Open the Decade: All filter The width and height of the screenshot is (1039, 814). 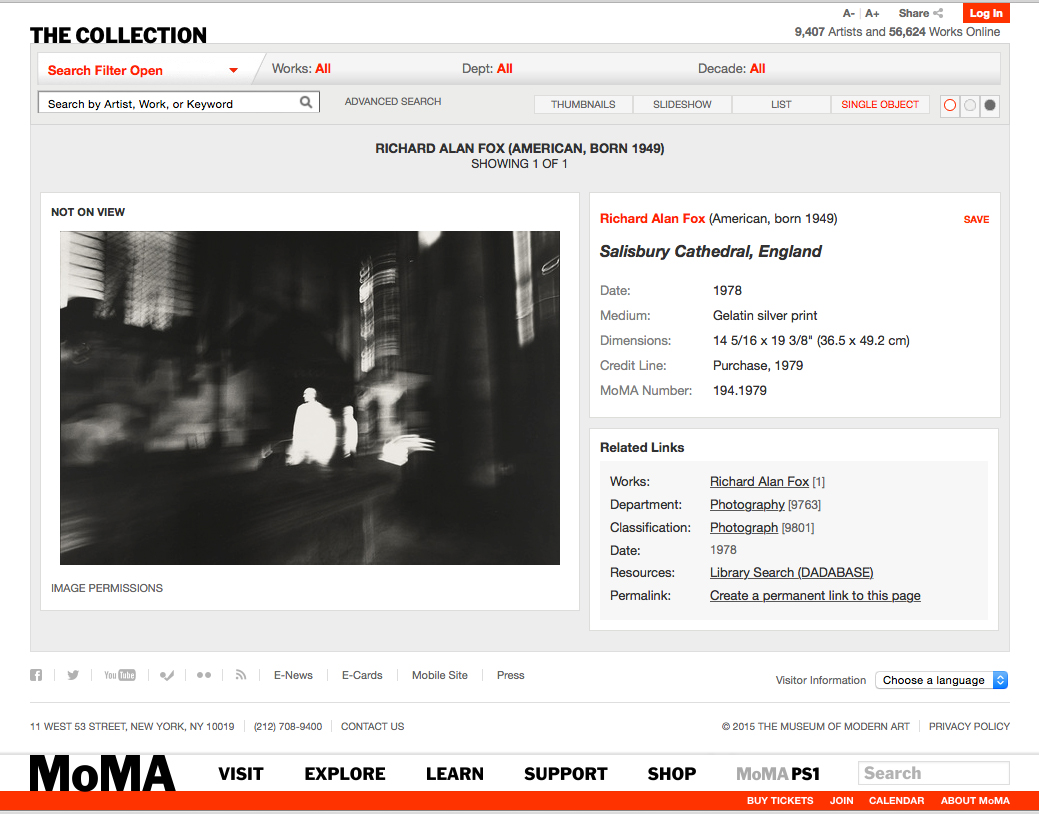(x=731, y=69)
